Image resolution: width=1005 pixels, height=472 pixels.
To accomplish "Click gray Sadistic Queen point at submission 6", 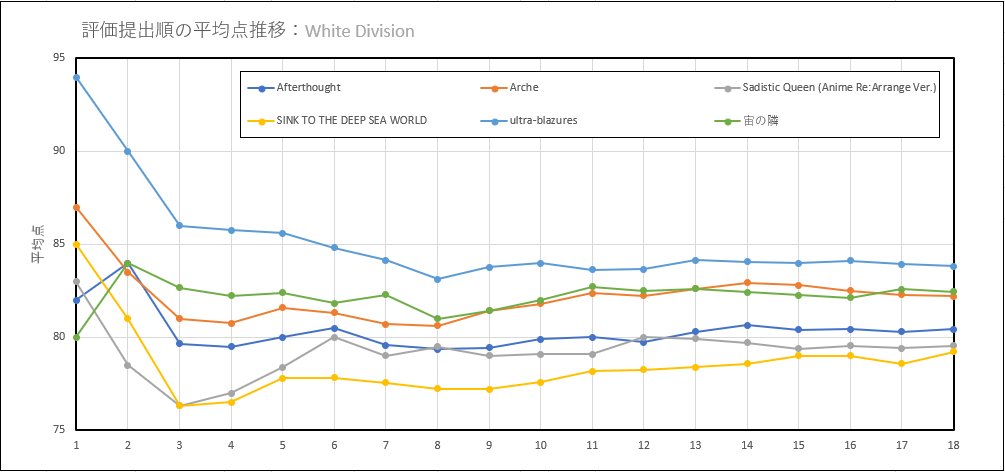I will pyautogui.click(x=334, y=337).
